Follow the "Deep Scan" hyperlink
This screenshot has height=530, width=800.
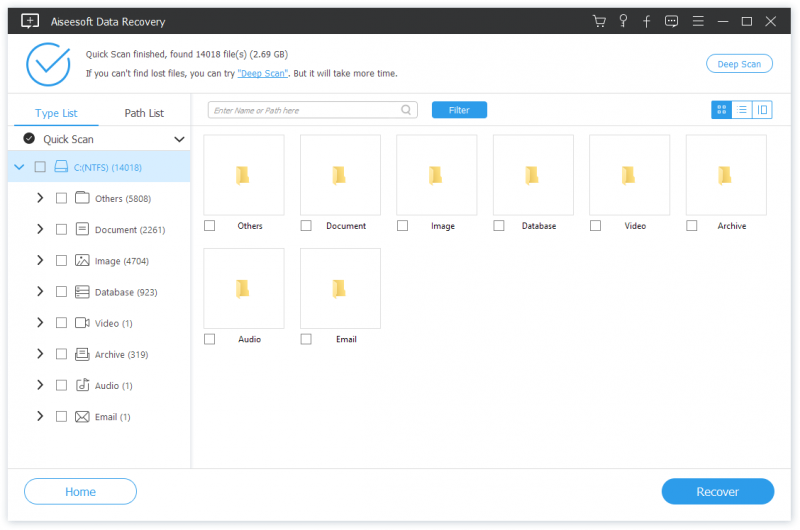(263, 73)
